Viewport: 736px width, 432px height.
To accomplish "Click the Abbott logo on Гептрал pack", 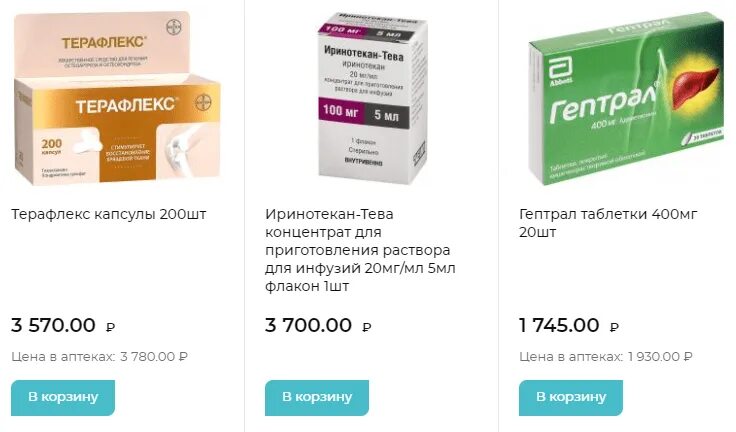I will (561, 71).
